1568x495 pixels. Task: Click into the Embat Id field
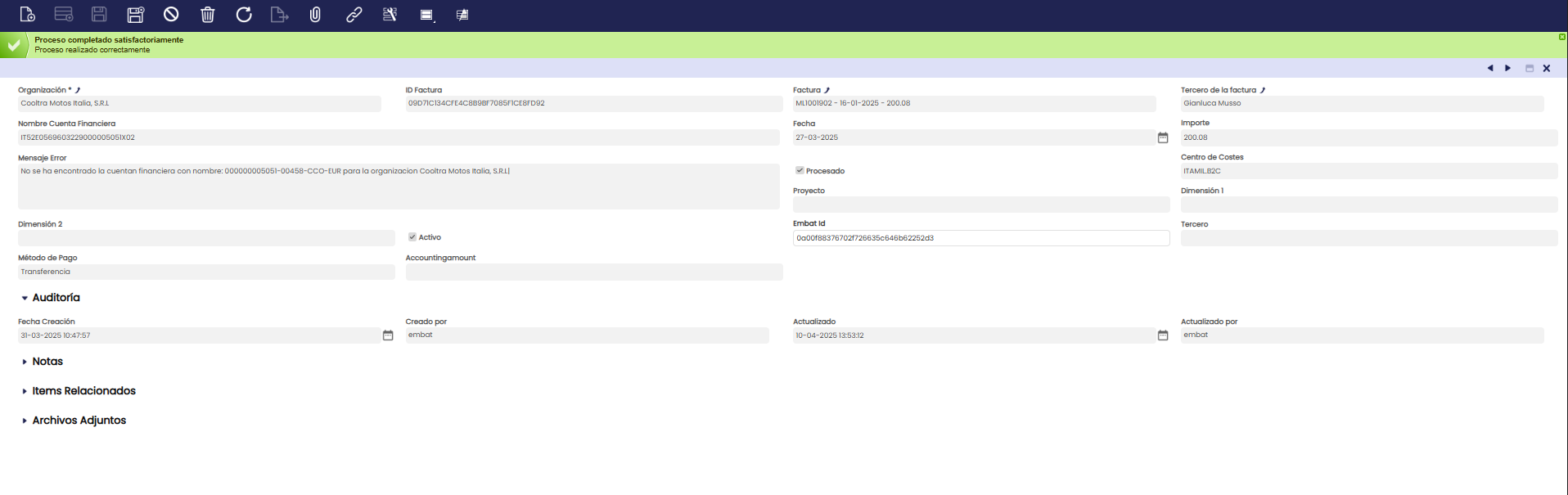click(x=980, y=238)
